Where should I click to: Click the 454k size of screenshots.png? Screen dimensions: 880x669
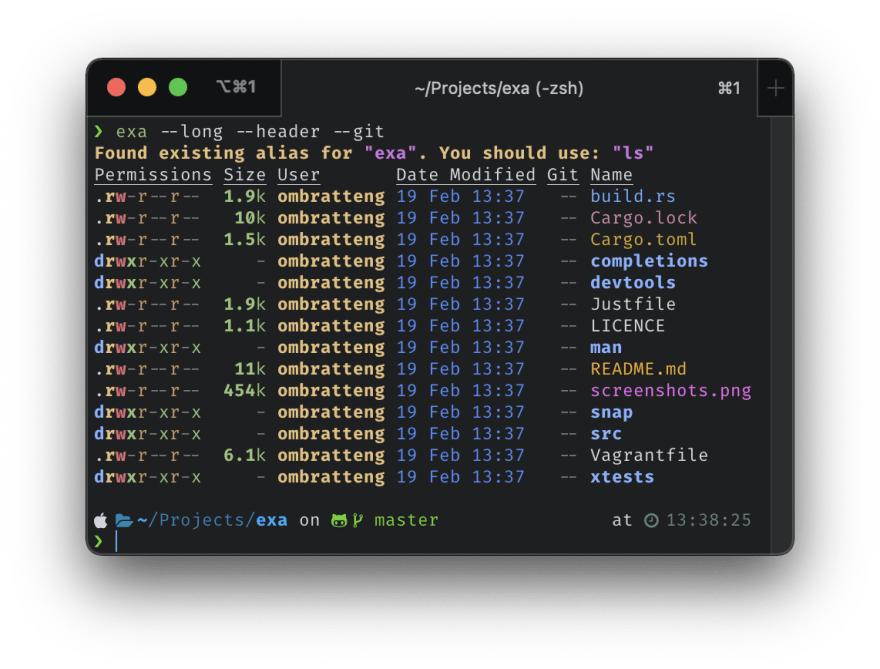[x=245, y=391]
